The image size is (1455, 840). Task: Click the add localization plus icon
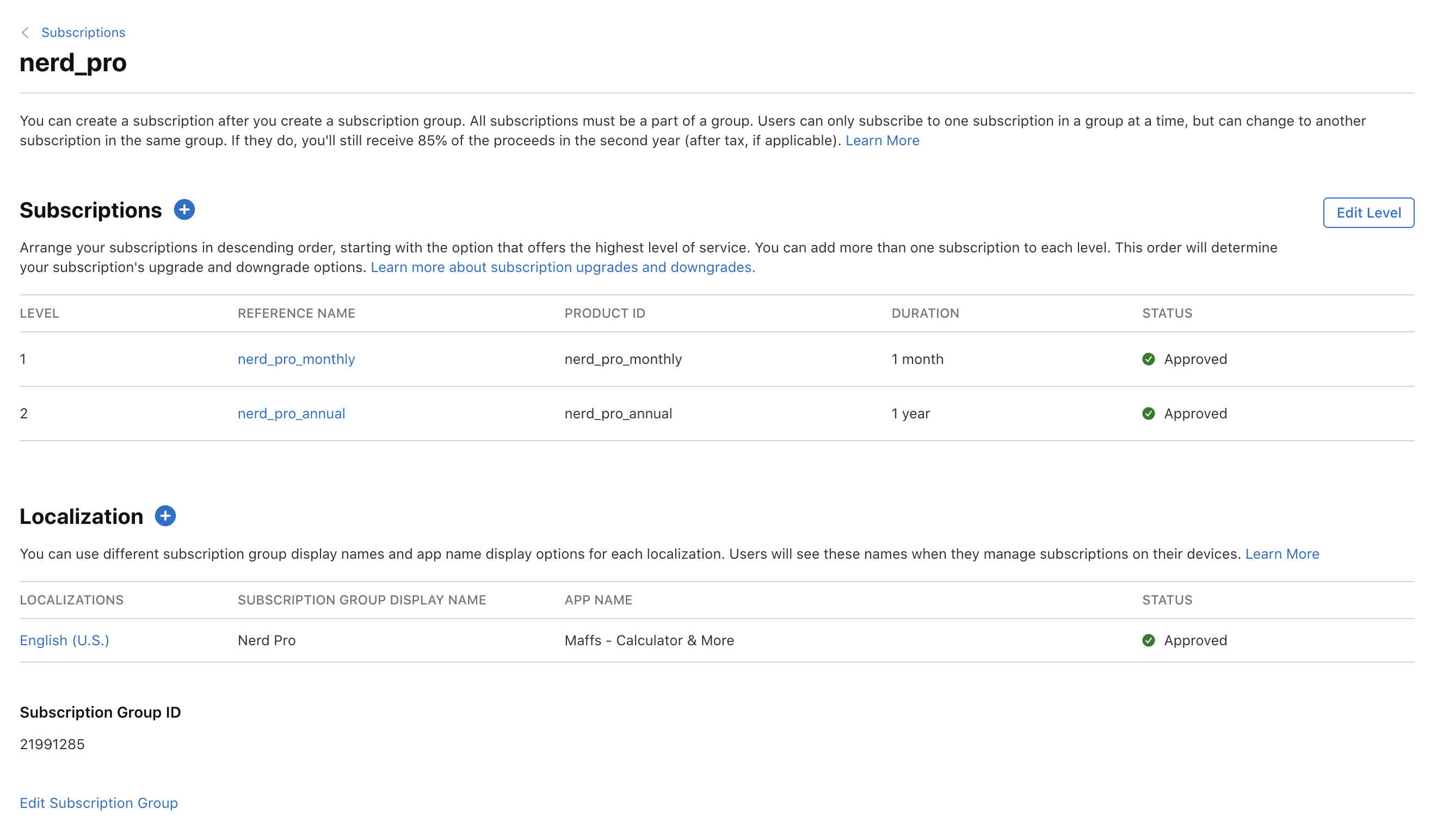pyautogui.click(x=165, y=516)
